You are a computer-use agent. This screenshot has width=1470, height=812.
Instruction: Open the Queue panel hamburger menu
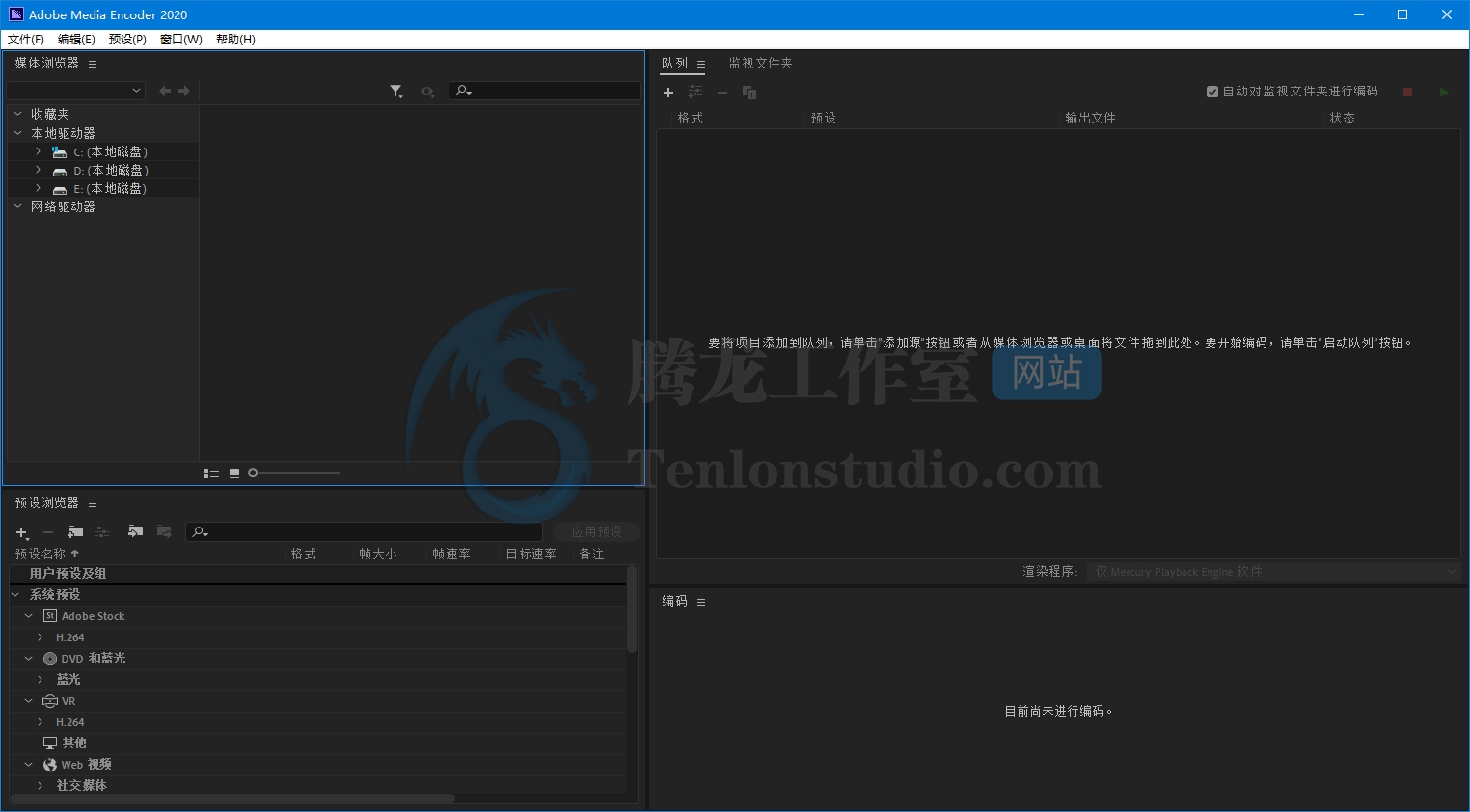701,65
